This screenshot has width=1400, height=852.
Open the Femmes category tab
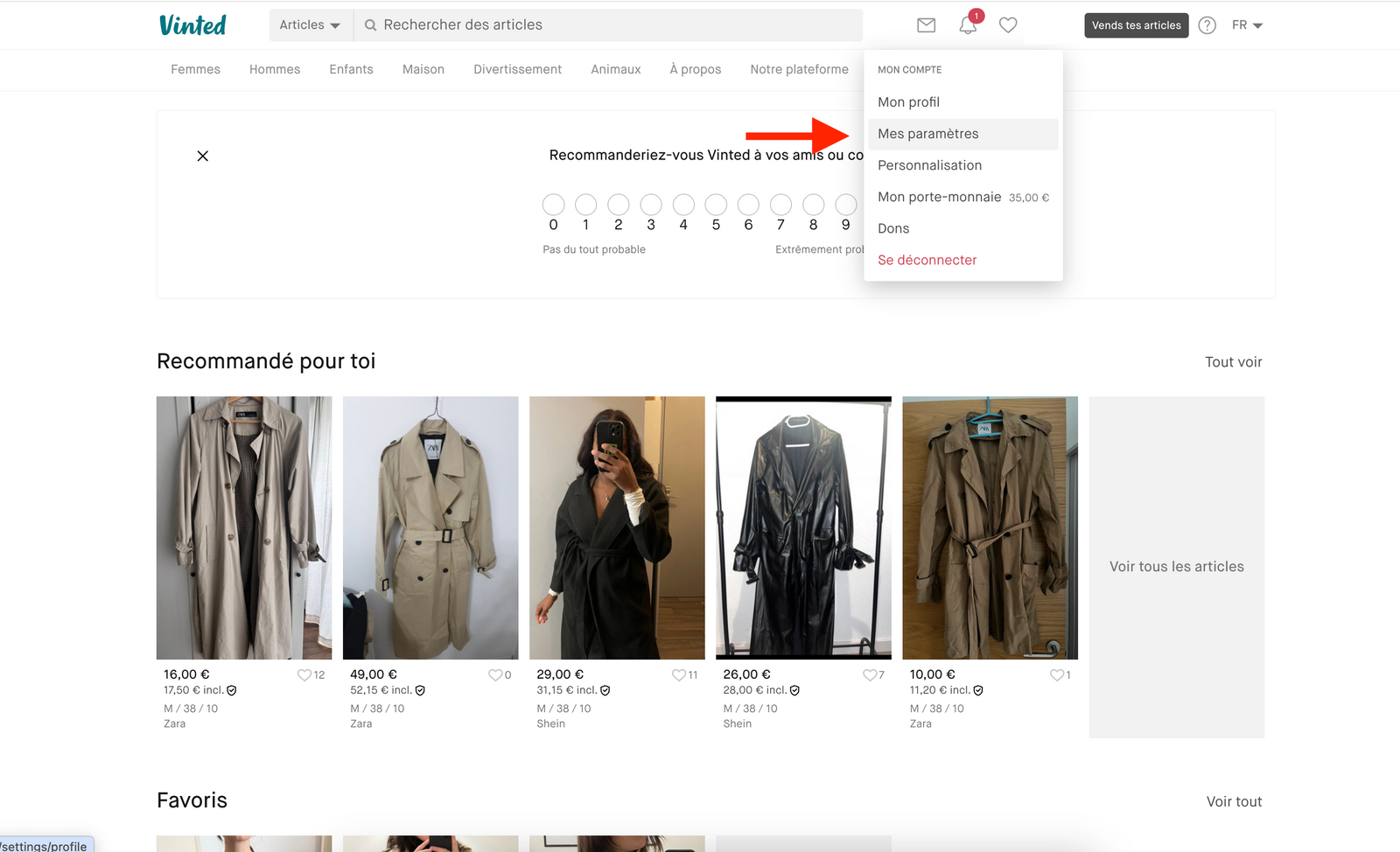pos(195,69)
